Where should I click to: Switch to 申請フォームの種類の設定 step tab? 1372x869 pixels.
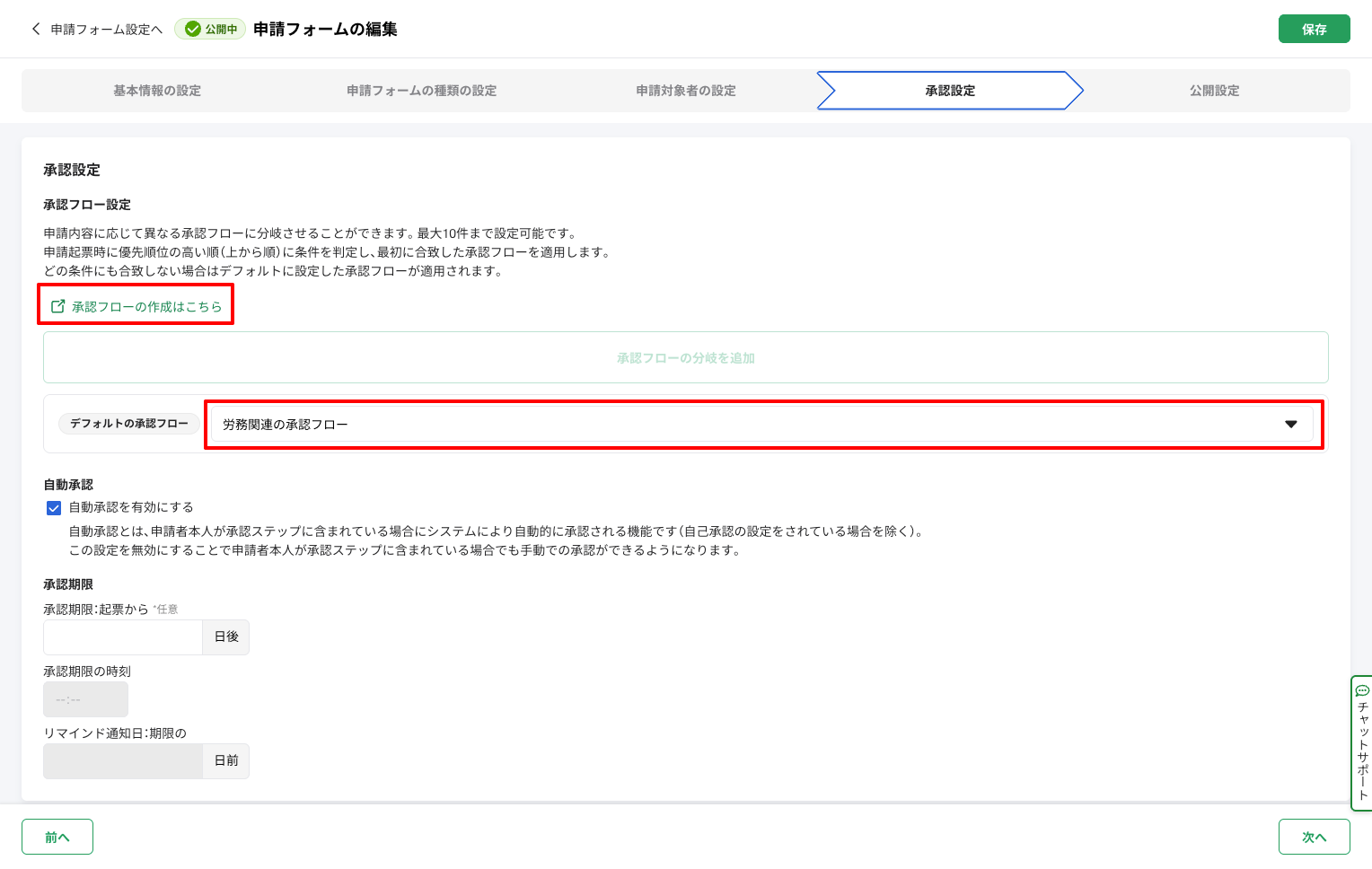click(x=422, y=91)
